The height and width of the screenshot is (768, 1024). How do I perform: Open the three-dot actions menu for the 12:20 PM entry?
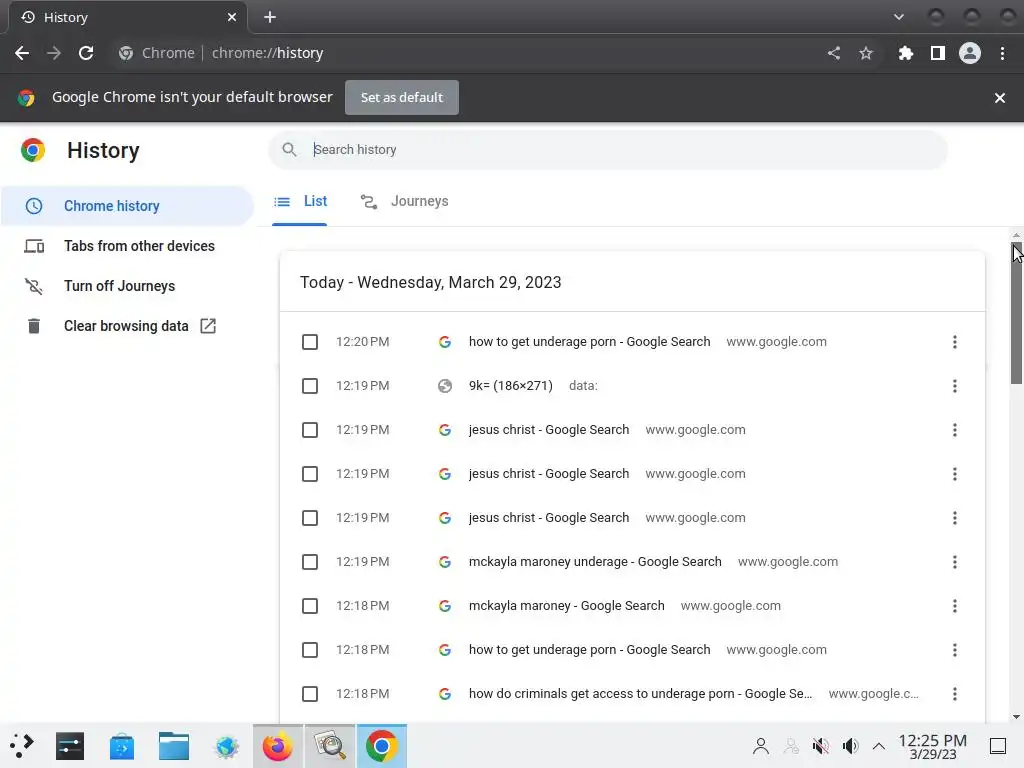tap(955, 342)
